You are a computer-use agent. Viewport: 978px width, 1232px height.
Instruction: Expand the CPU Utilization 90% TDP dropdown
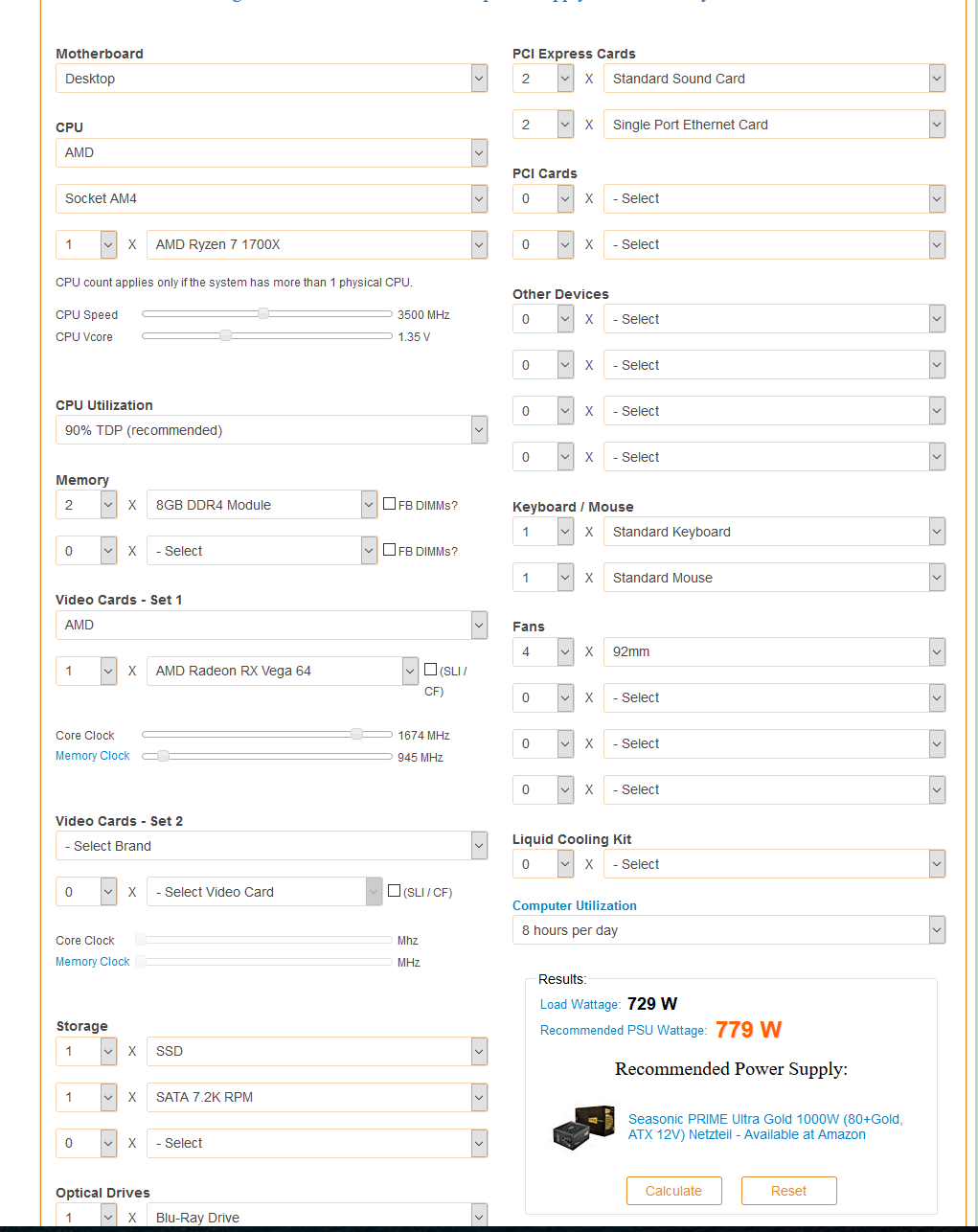click(271, 430)
